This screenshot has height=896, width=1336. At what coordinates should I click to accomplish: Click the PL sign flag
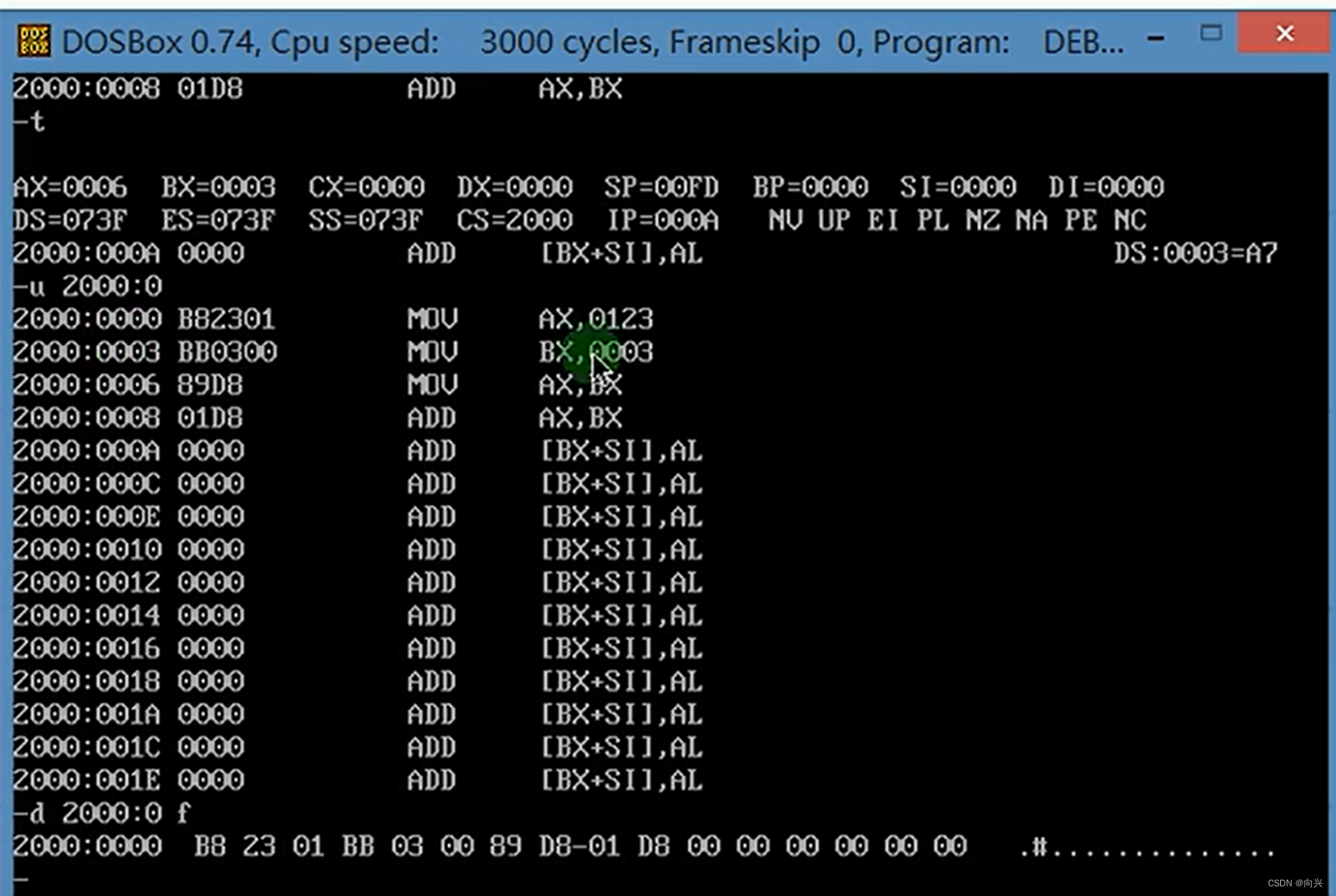(x=932, y=220)
